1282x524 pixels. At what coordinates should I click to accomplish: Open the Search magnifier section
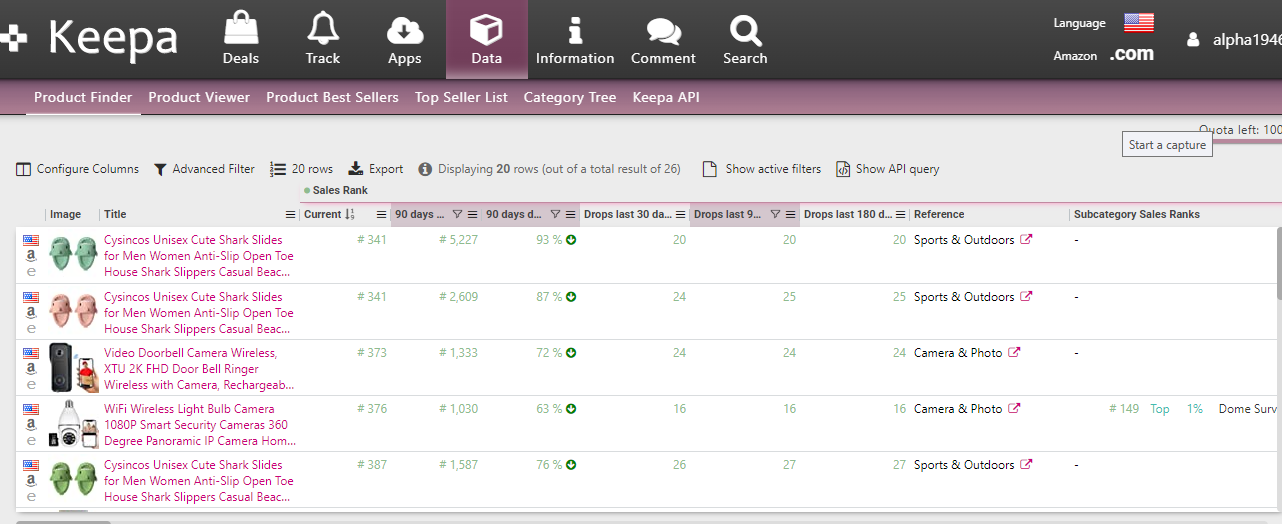pos(745,39)
